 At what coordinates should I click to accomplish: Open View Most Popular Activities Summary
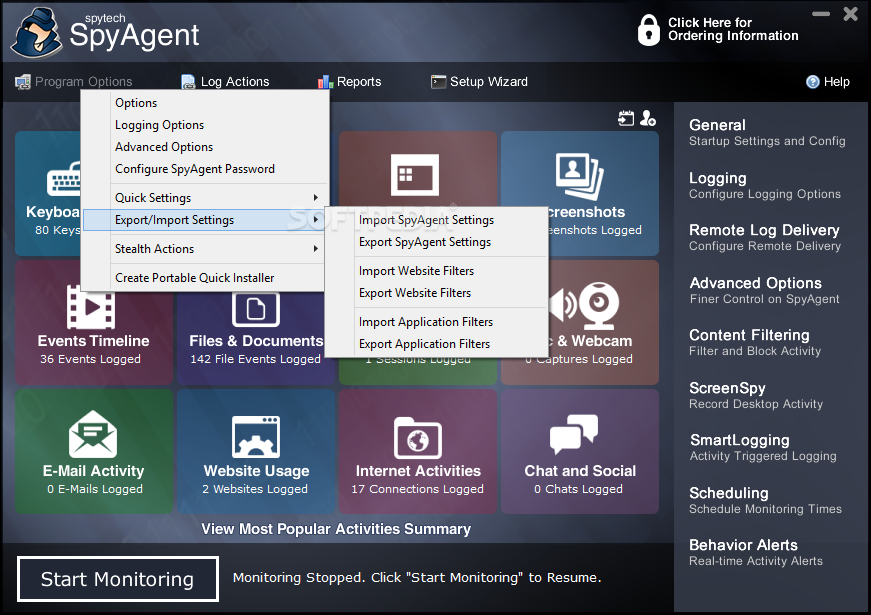(x=336, y=529)
